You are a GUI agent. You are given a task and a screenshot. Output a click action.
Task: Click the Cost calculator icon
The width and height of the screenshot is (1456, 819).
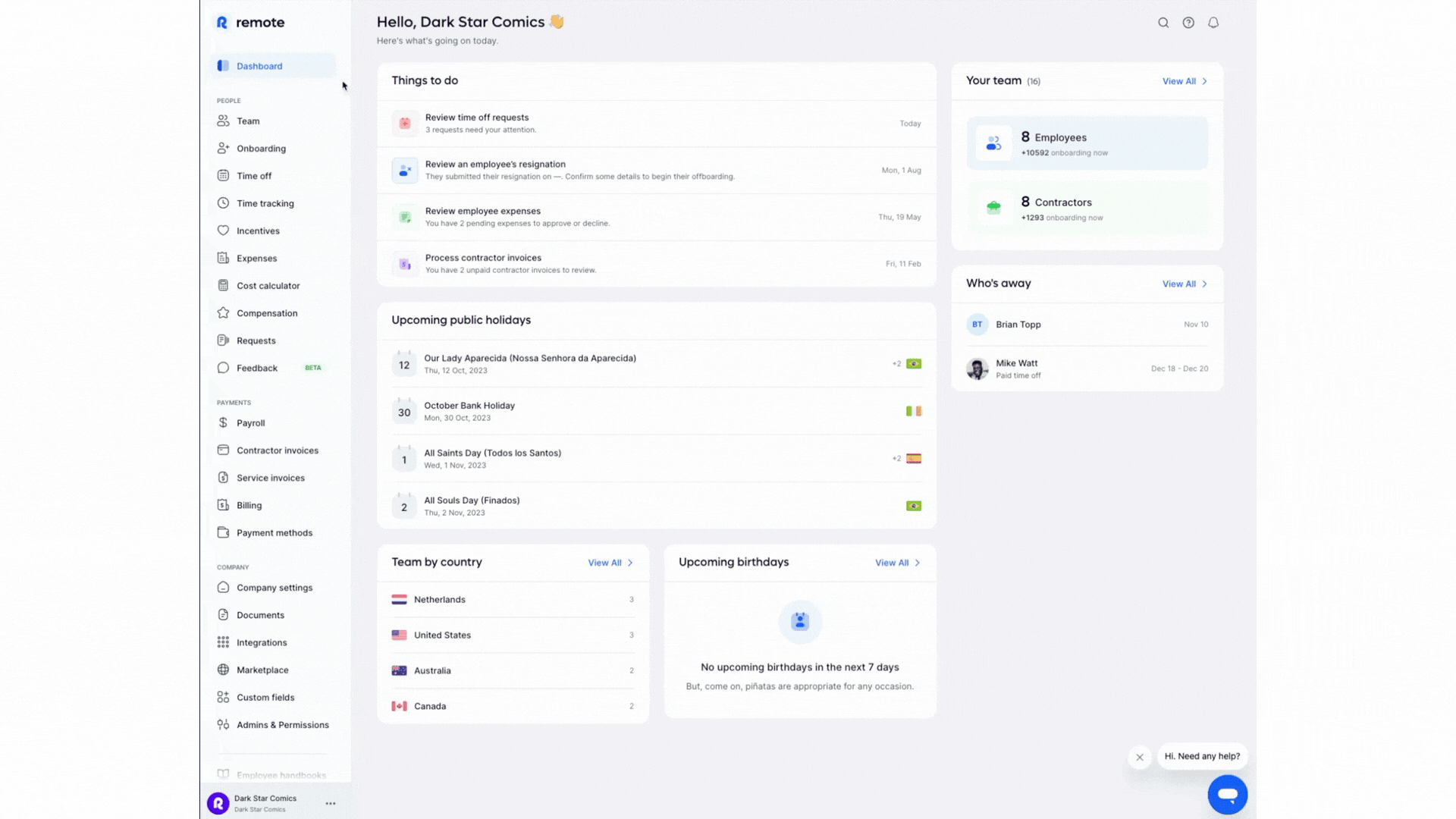(223, 285)
